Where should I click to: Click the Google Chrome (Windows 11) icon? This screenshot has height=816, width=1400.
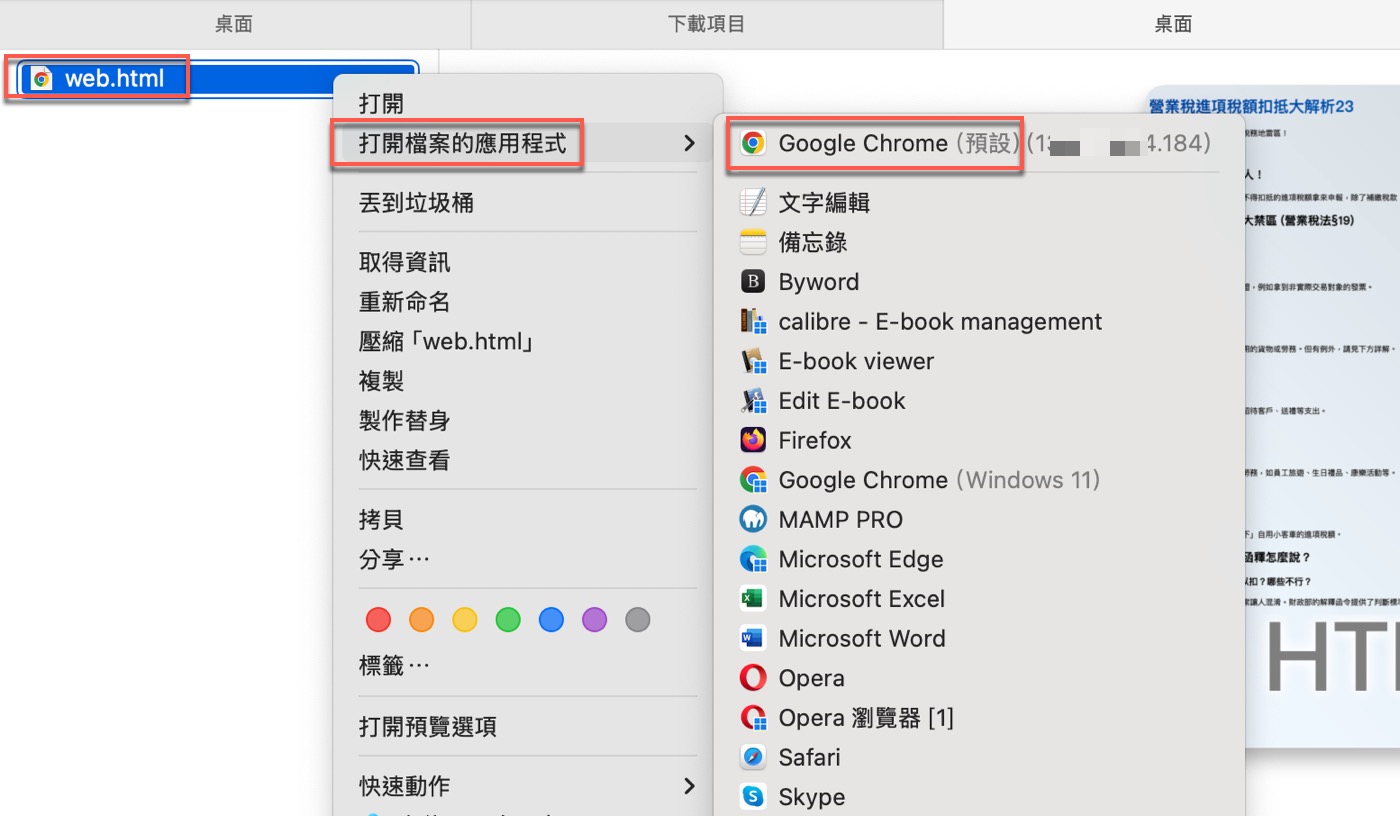coord(753,480)
